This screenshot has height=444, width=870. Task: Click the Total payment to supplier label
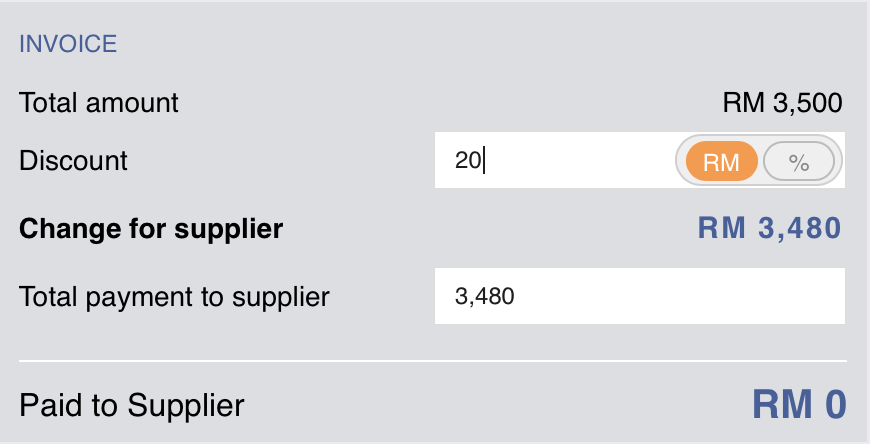pyautogui.click(x=174, y=296)
